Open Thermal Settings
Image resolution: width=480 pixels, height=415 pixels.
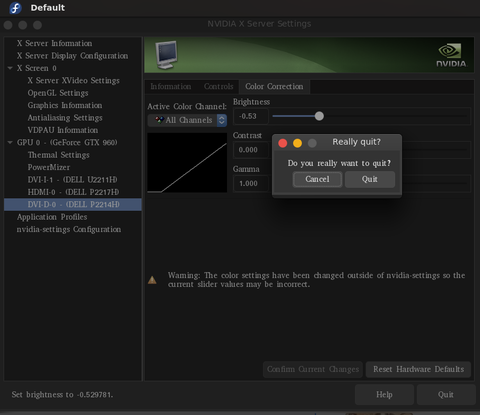(x=59, y=155)
